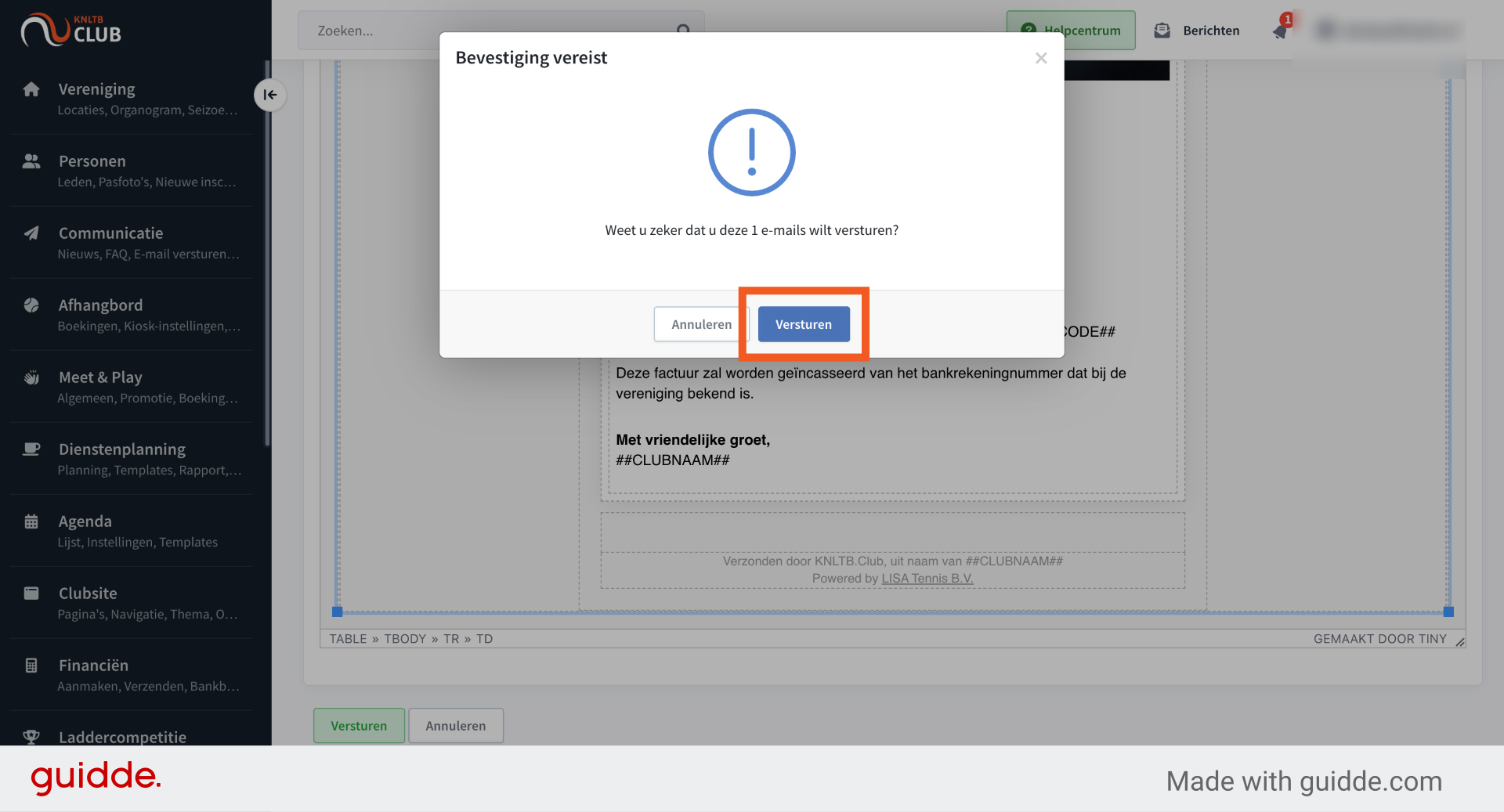Open the Vereniging menu

[132, 98]
